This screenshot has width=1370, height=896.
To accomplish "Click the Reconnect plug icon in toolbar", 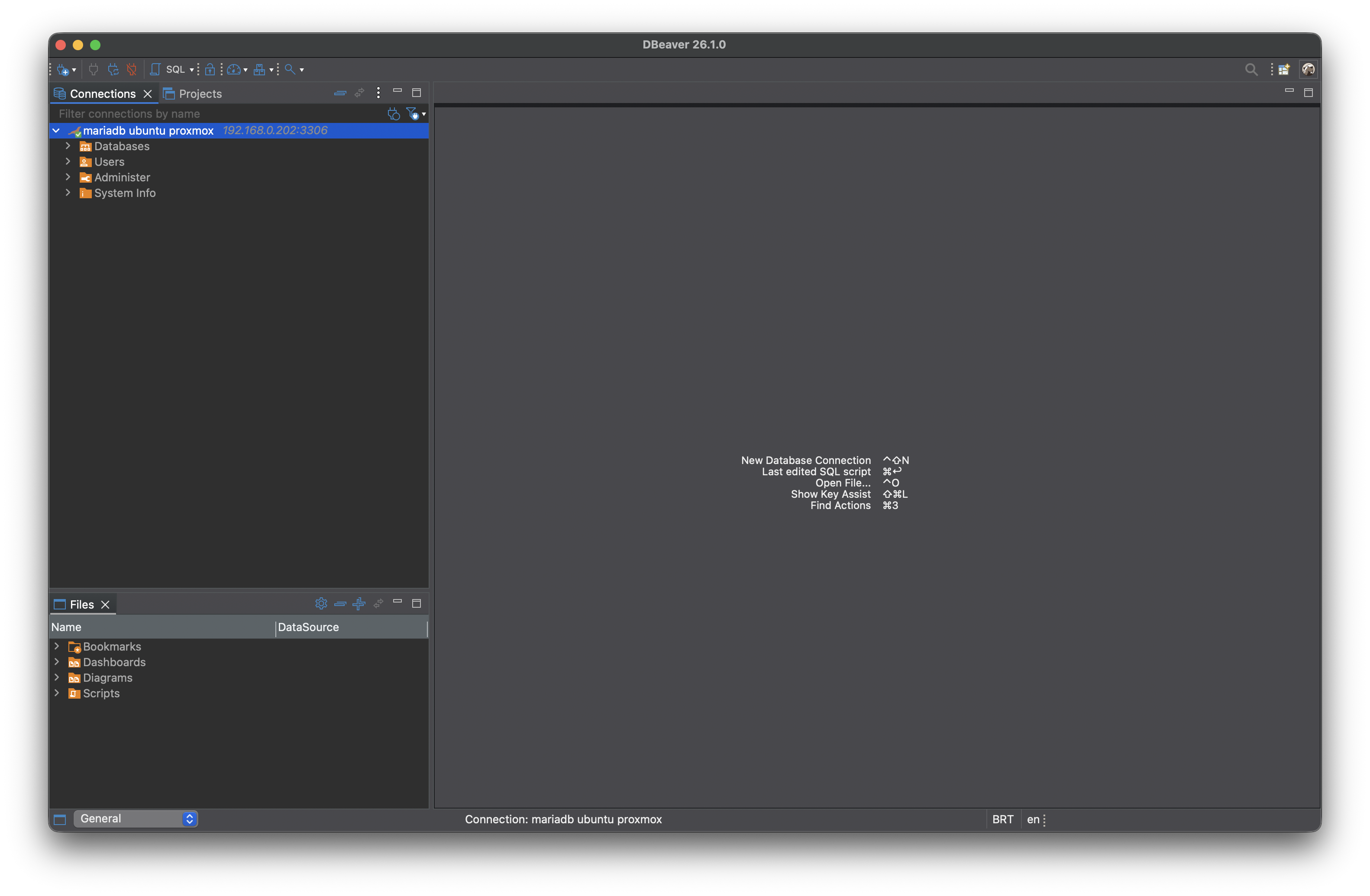I will coord(113,70).
